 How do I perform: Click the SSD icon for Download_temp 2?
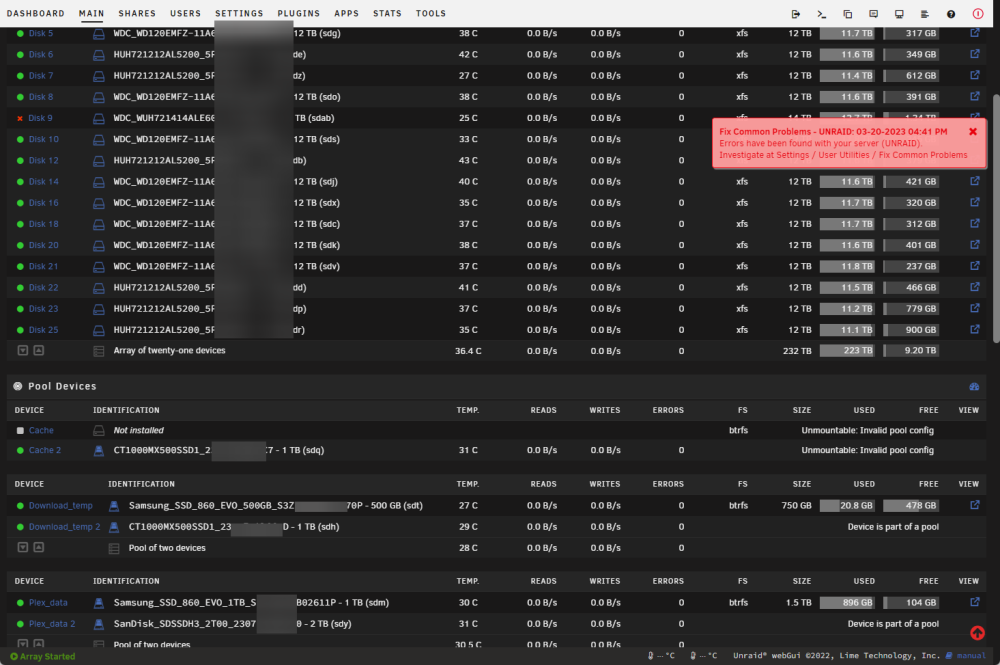coord(114,527)
